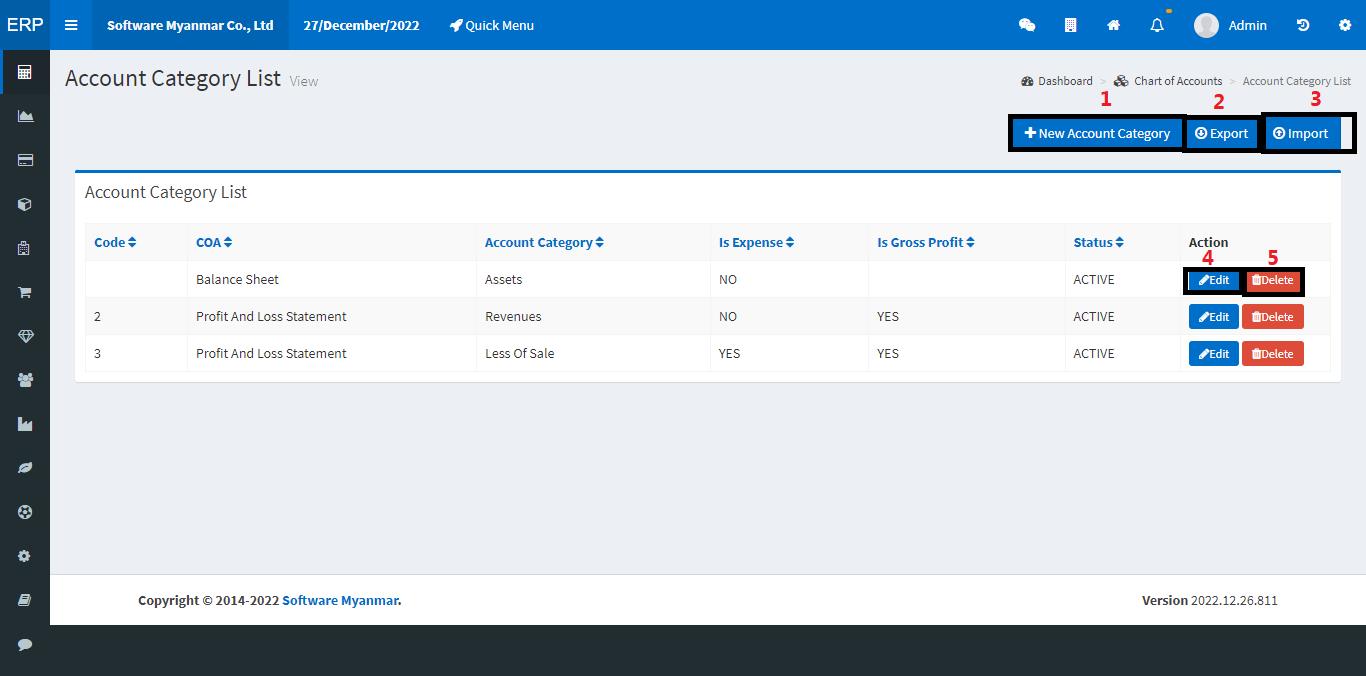Open the Admin user avatar

1206,25
